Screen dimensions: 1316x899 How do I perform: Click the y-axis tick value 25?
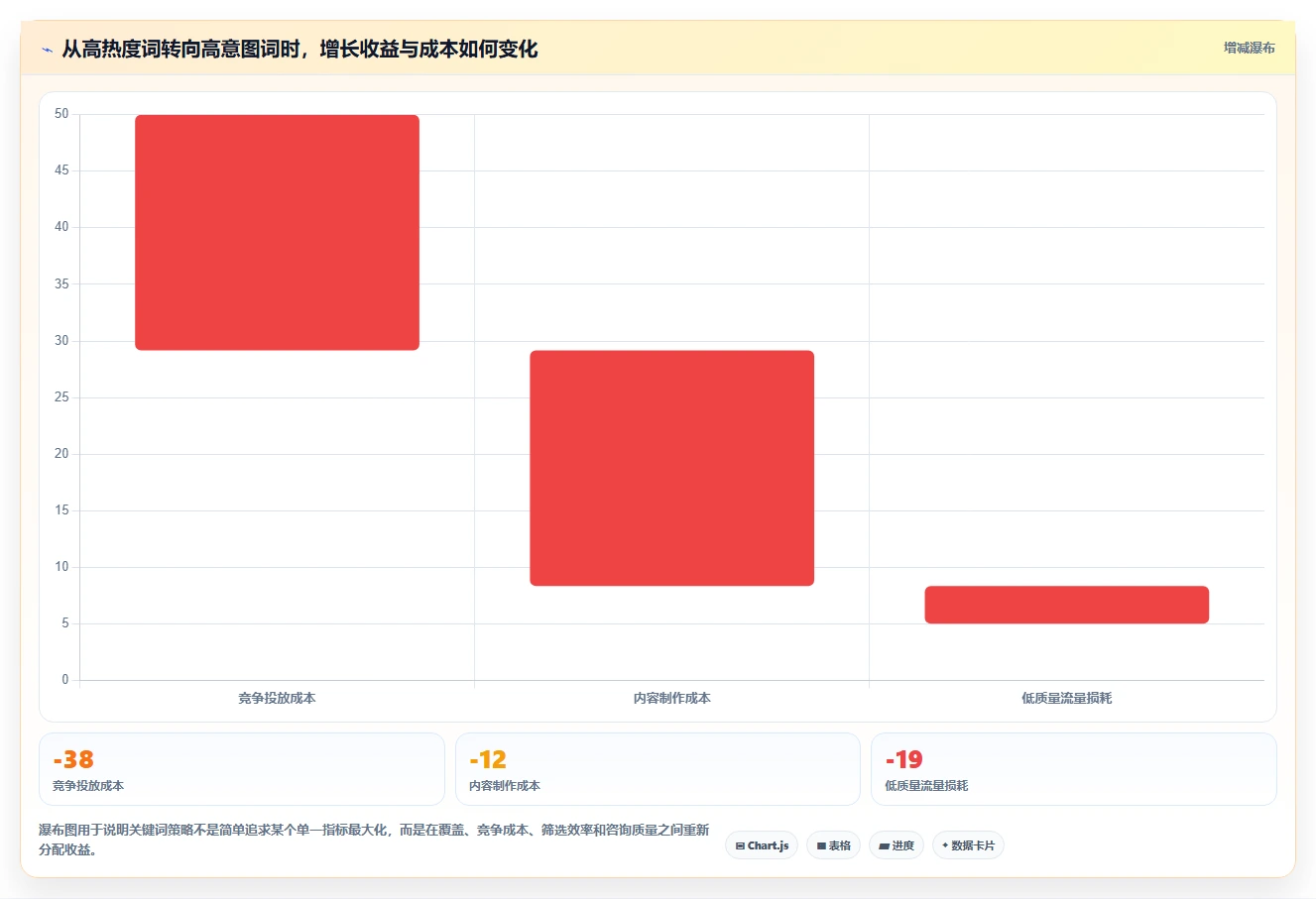pyautogui.click(x=61, y=397)
